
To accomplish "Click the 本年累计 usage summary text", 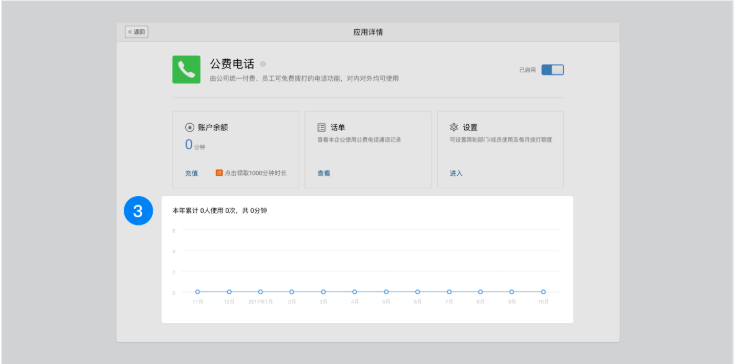I will [x=220, y=211].
